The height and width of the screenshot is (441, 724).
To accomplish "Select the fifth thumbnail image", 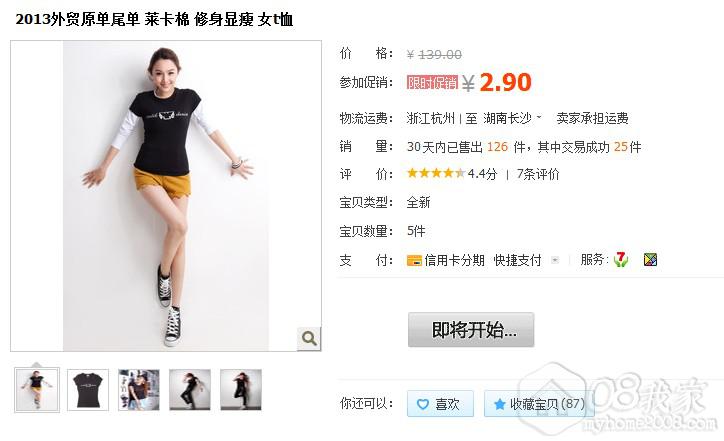I will (241, 390).
